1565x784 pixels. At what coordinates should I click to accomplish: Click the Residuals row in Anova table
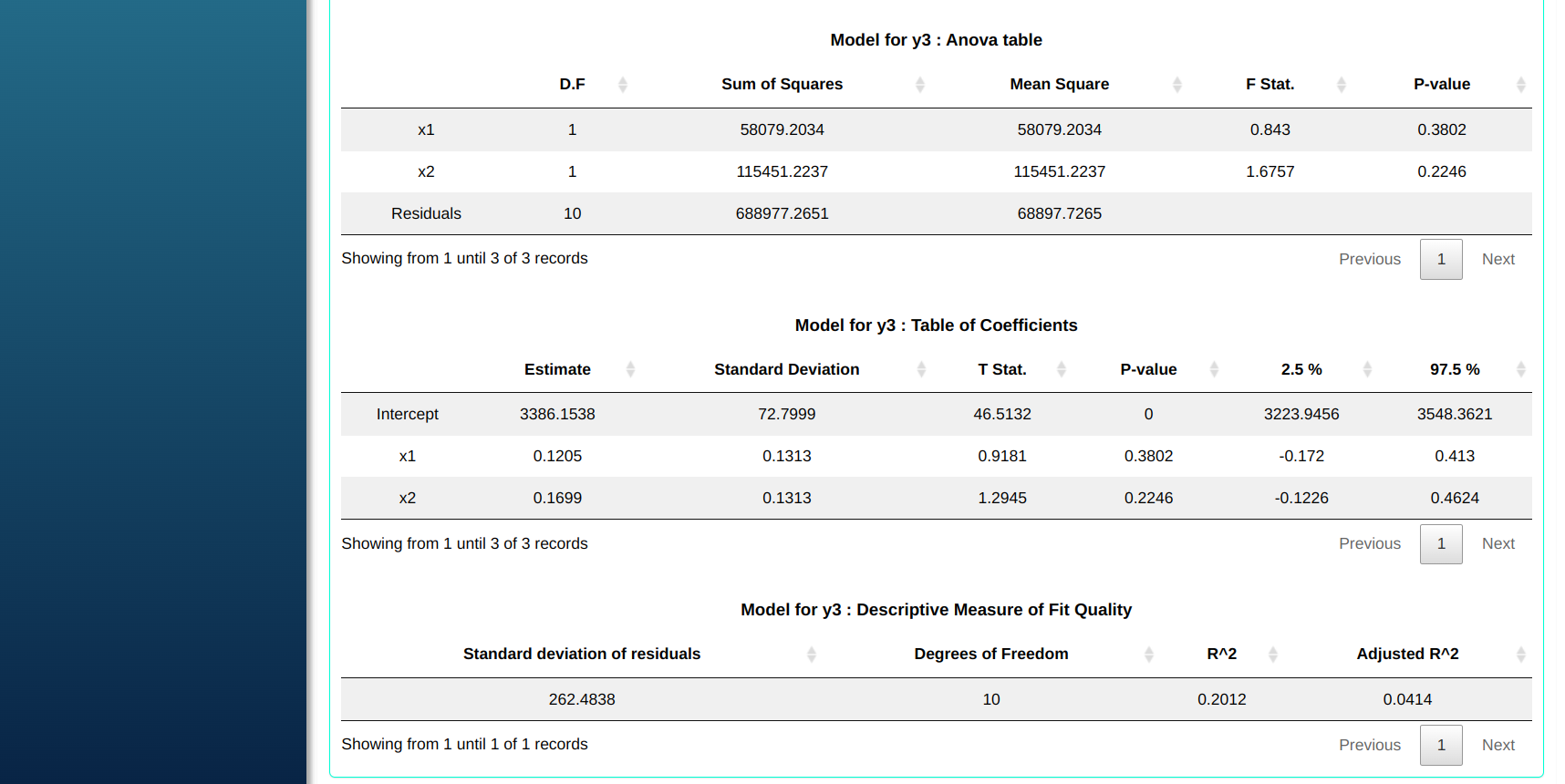[426, 213]
